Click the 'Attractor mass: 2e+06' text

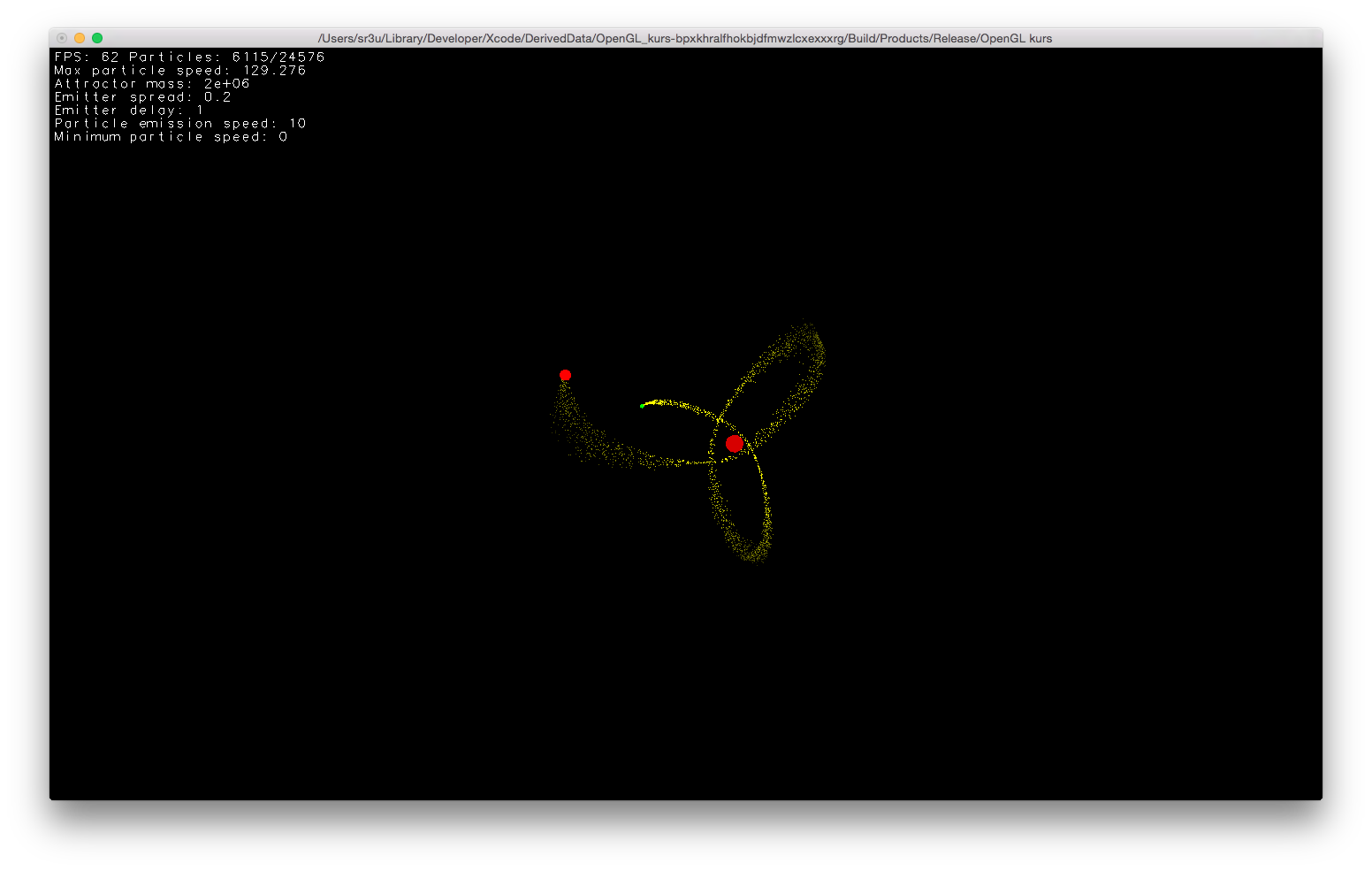click(152, 83)
